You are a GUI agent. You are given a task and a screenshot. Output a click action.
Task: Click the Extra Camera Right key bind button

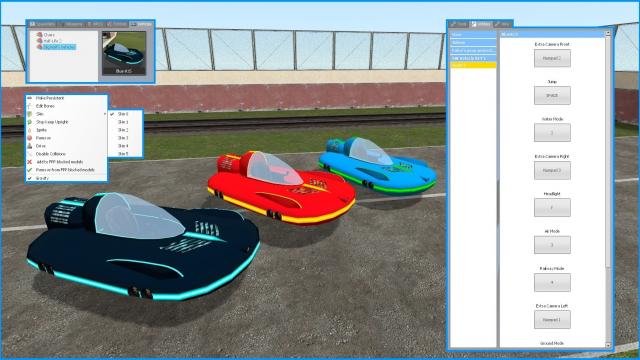click(552, 170)
